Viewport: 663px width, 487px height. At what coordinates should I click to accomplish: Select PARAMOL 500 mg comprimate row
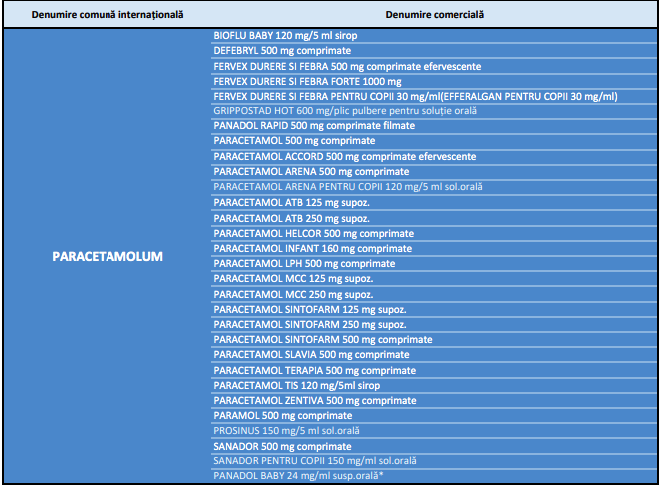[434, 416]
